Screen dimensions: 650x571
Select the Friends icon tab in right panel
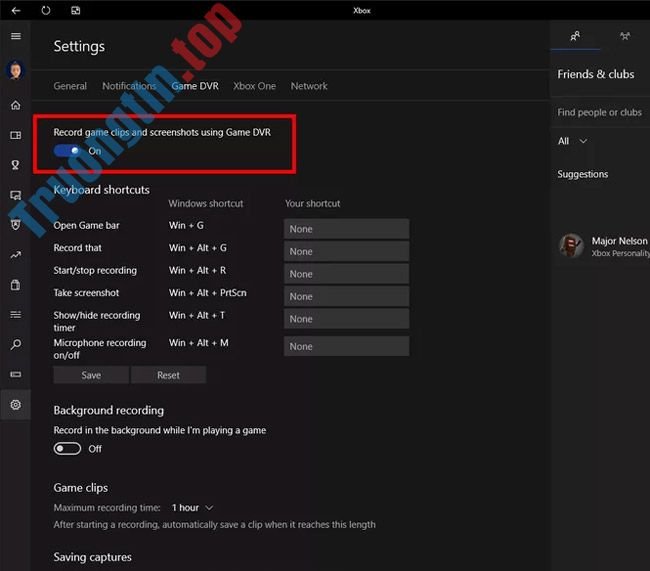[x=575, y=36]
